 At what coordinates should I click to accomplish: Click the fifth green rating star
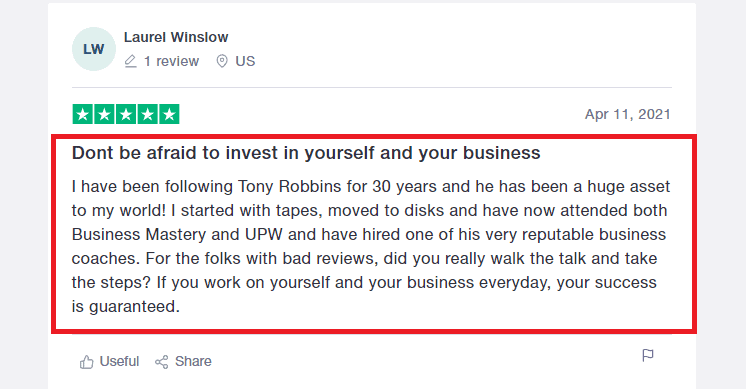click(169, 114)
